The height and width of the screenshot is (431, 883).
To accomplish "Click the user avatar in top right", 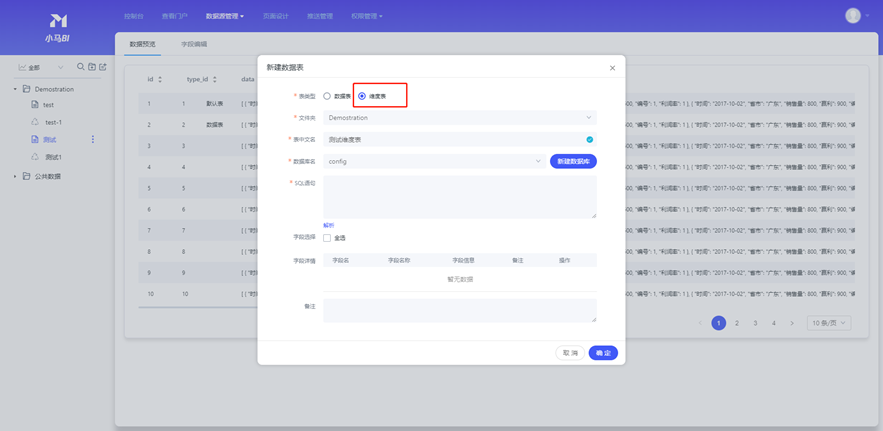I will tap(852, 16).
